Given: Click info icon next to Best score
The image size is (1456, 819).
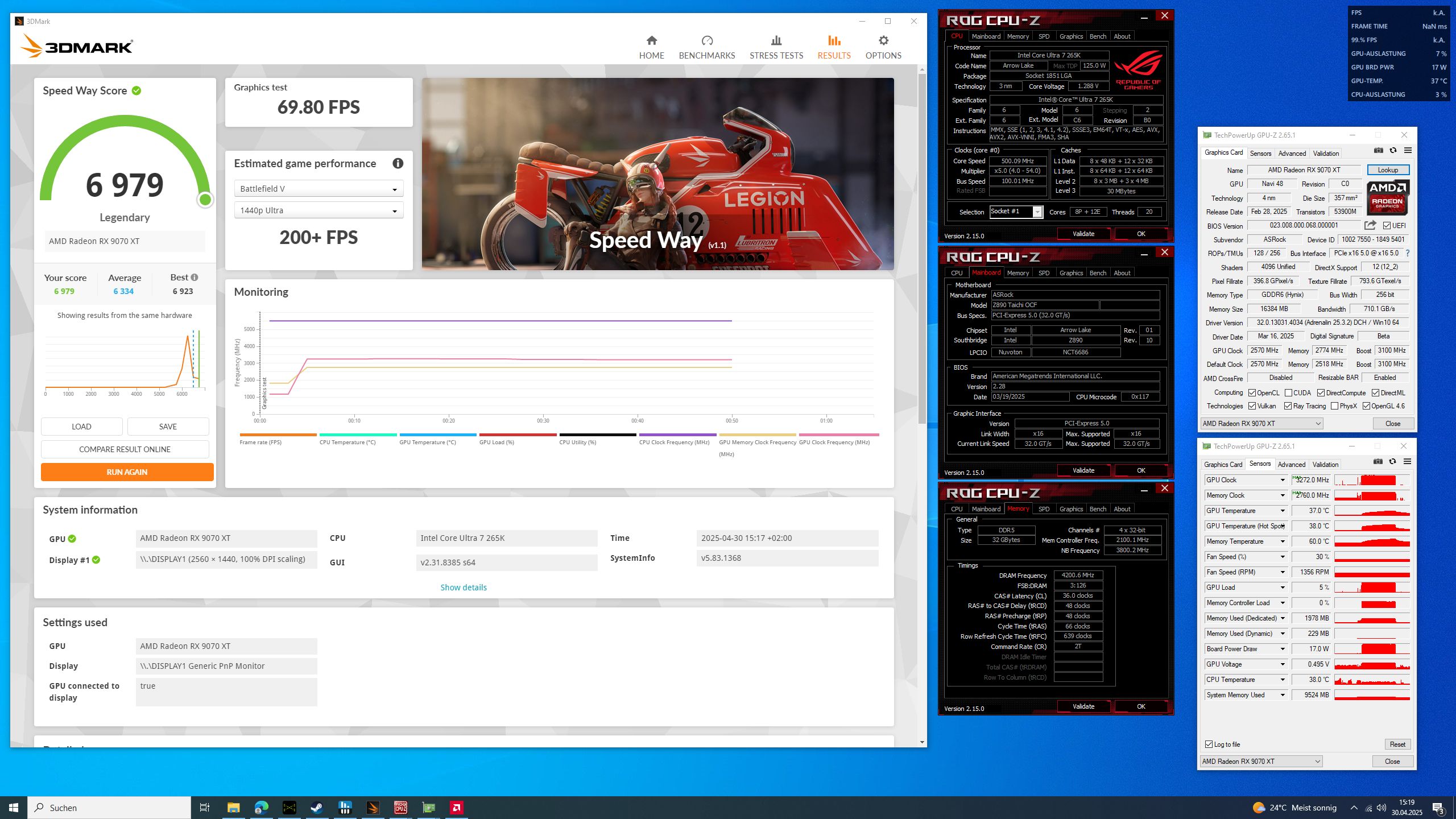Looking at the screenshot, I should [195, 278].
